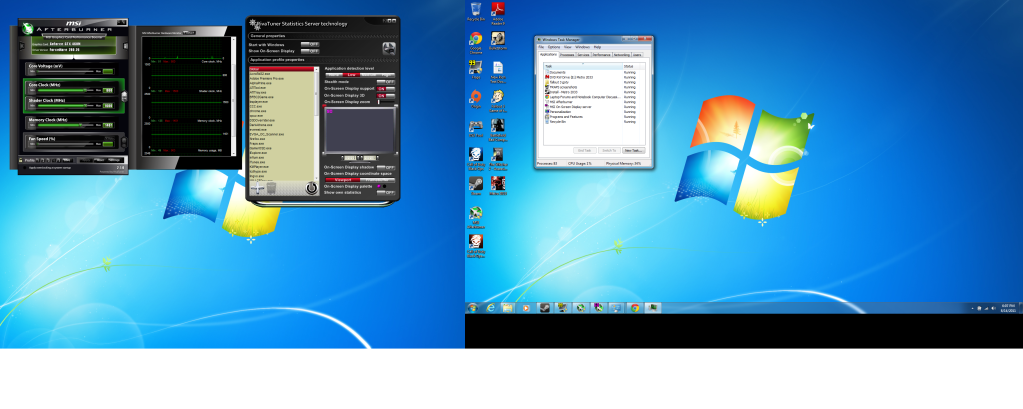Viewport: 1023px width, 409px height.
Task: Switch to Performance tab in Task Manager
Action: 602,55
